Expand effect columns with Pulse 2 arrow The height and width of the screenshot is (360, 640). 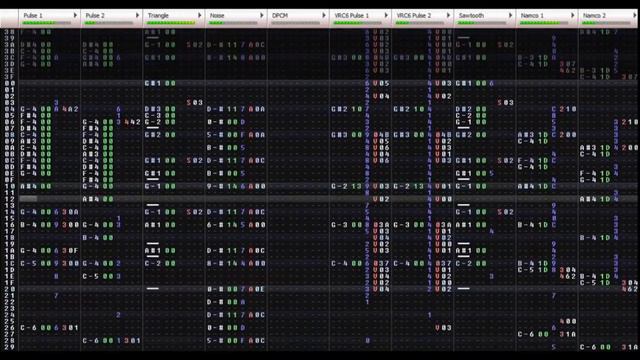[137, 15]
